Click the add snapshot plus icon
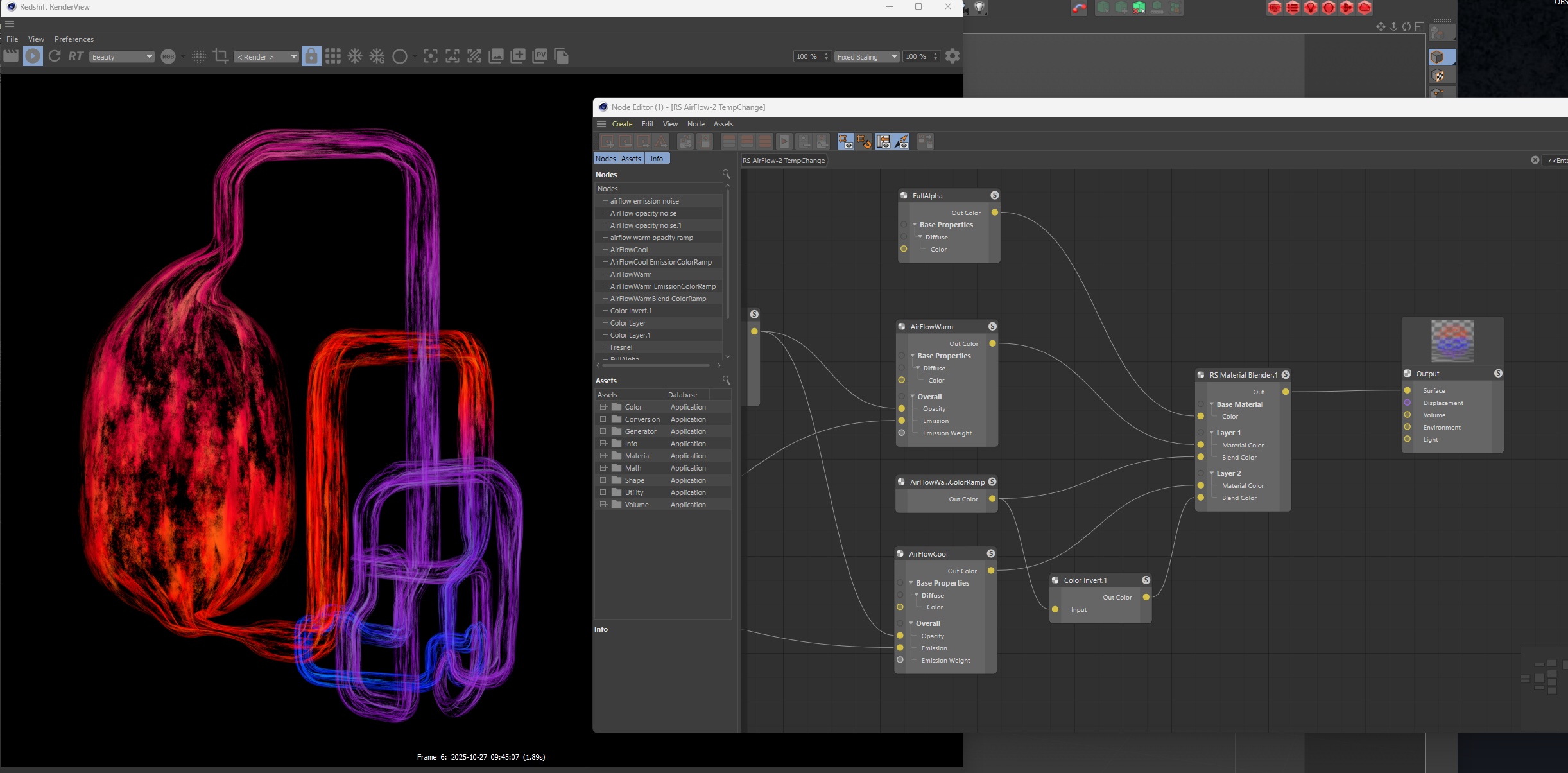The height and width of the screenshot is (773, 1568). [x=518, y=56]
